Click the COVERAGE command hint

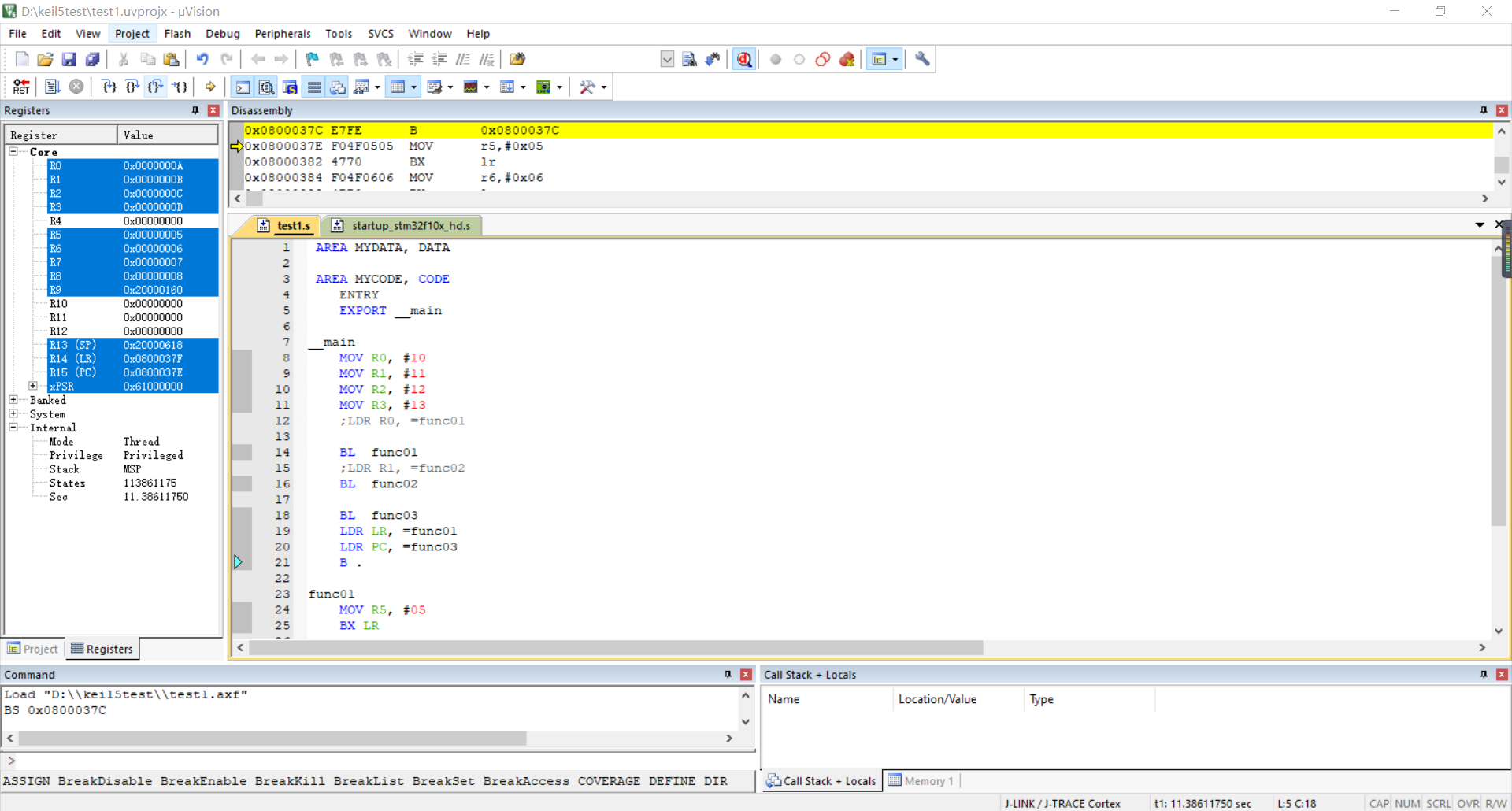click(x=609, y=780)
